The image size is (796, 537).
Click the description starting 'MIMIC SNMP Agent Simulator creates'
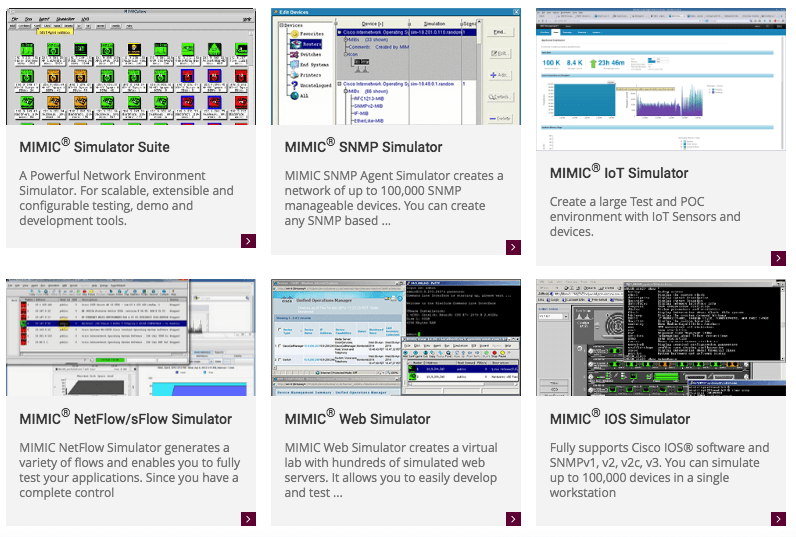click(394, 198)
